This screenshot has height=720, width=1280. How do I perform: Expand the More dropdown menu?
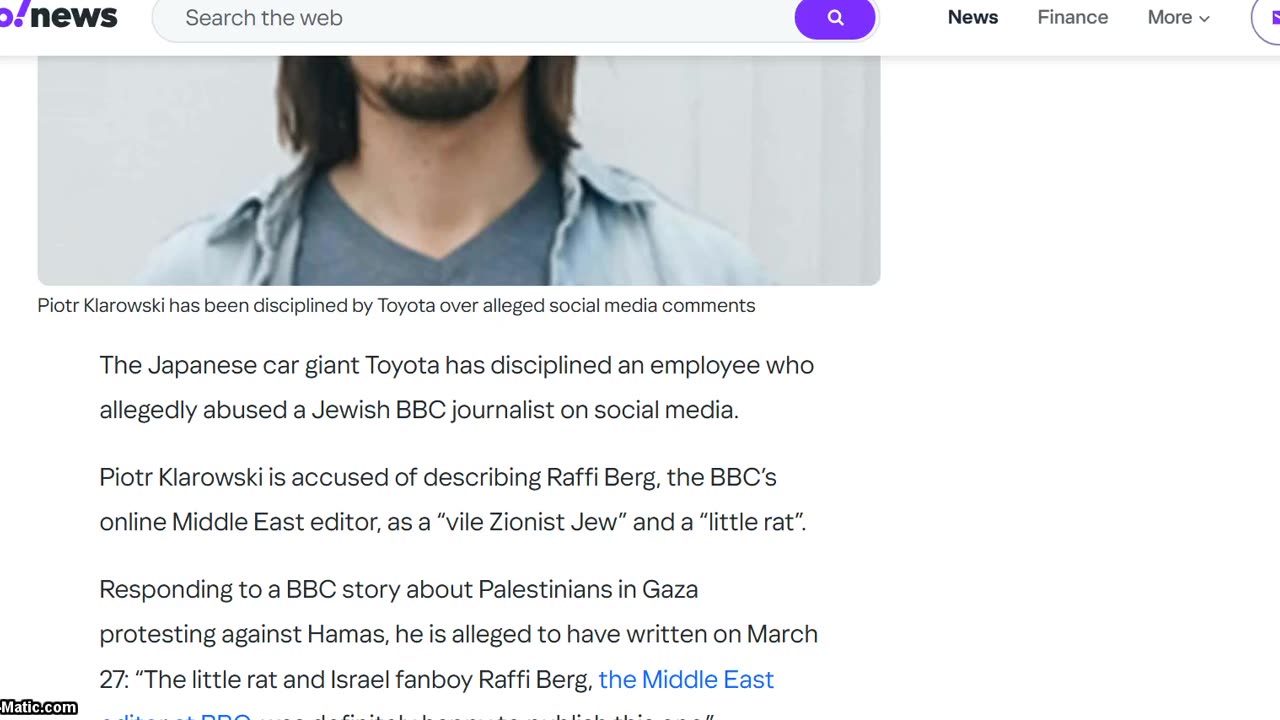click(x=1179, y=17)
